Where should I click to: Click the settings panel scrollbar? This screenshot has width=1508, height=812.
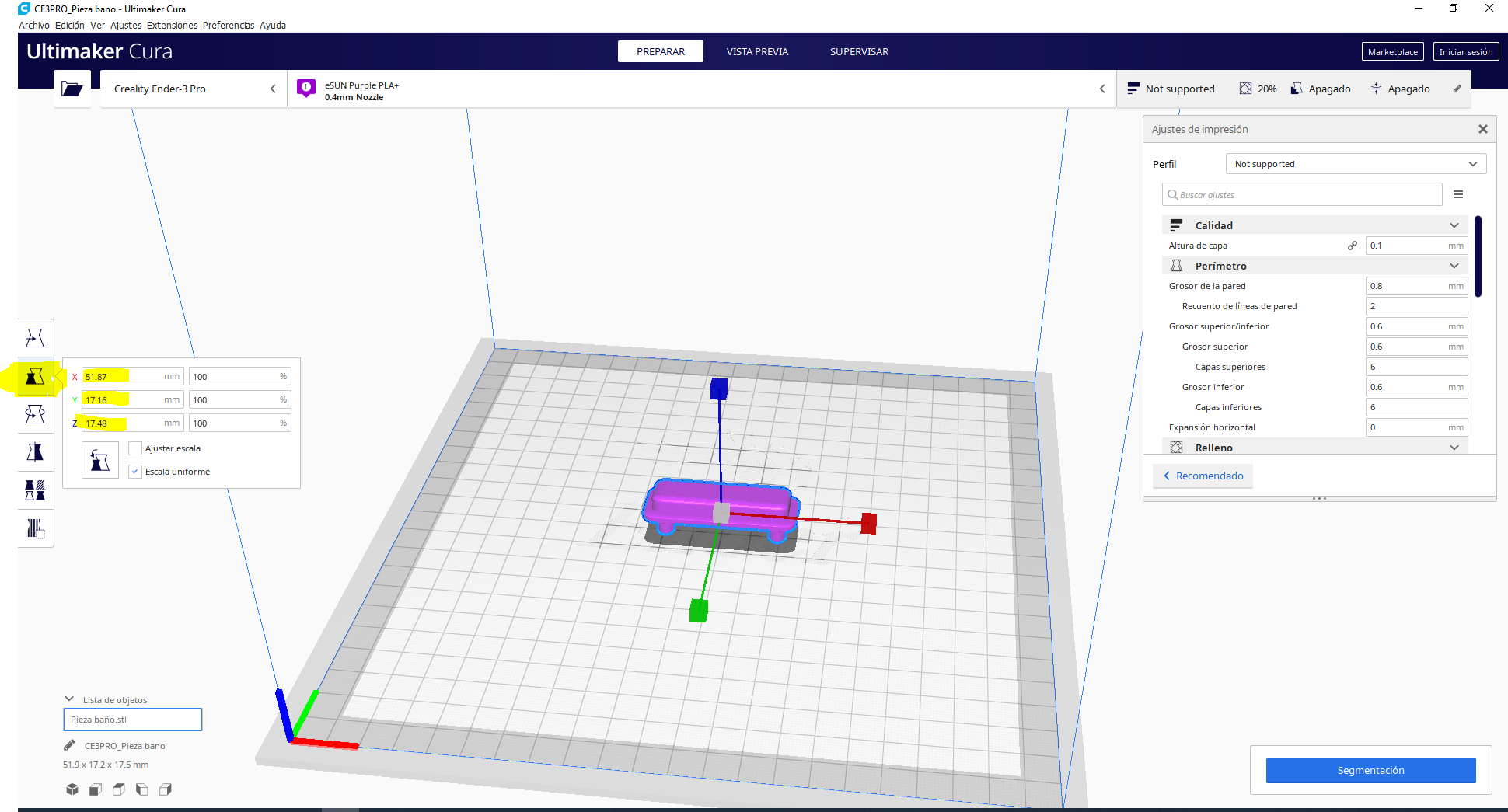point(1478,256)
